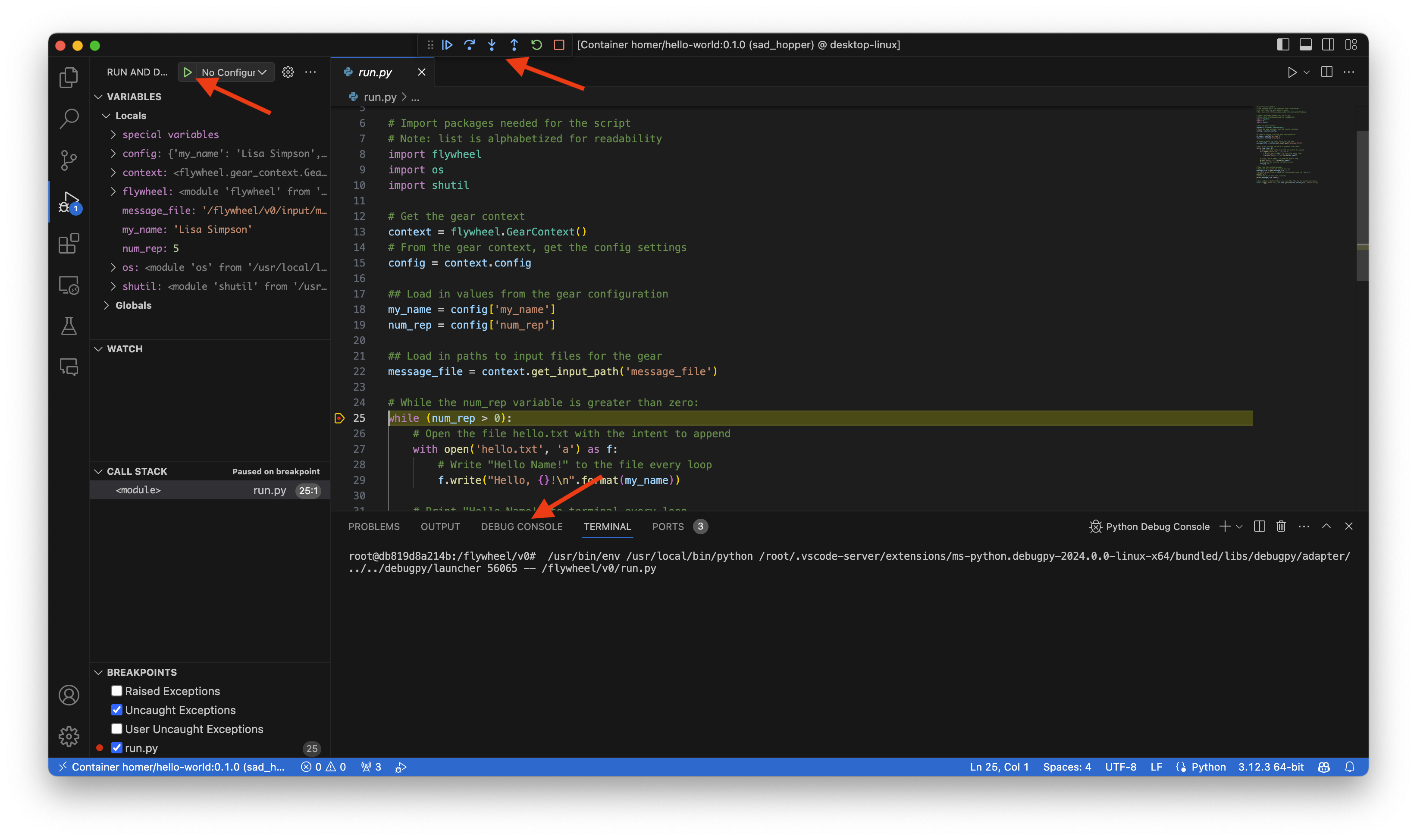Click UTF-8 encoding in status bar
Image resolution: width=1417 pixels, height=840 pixels.
[x=1120, y=767]
